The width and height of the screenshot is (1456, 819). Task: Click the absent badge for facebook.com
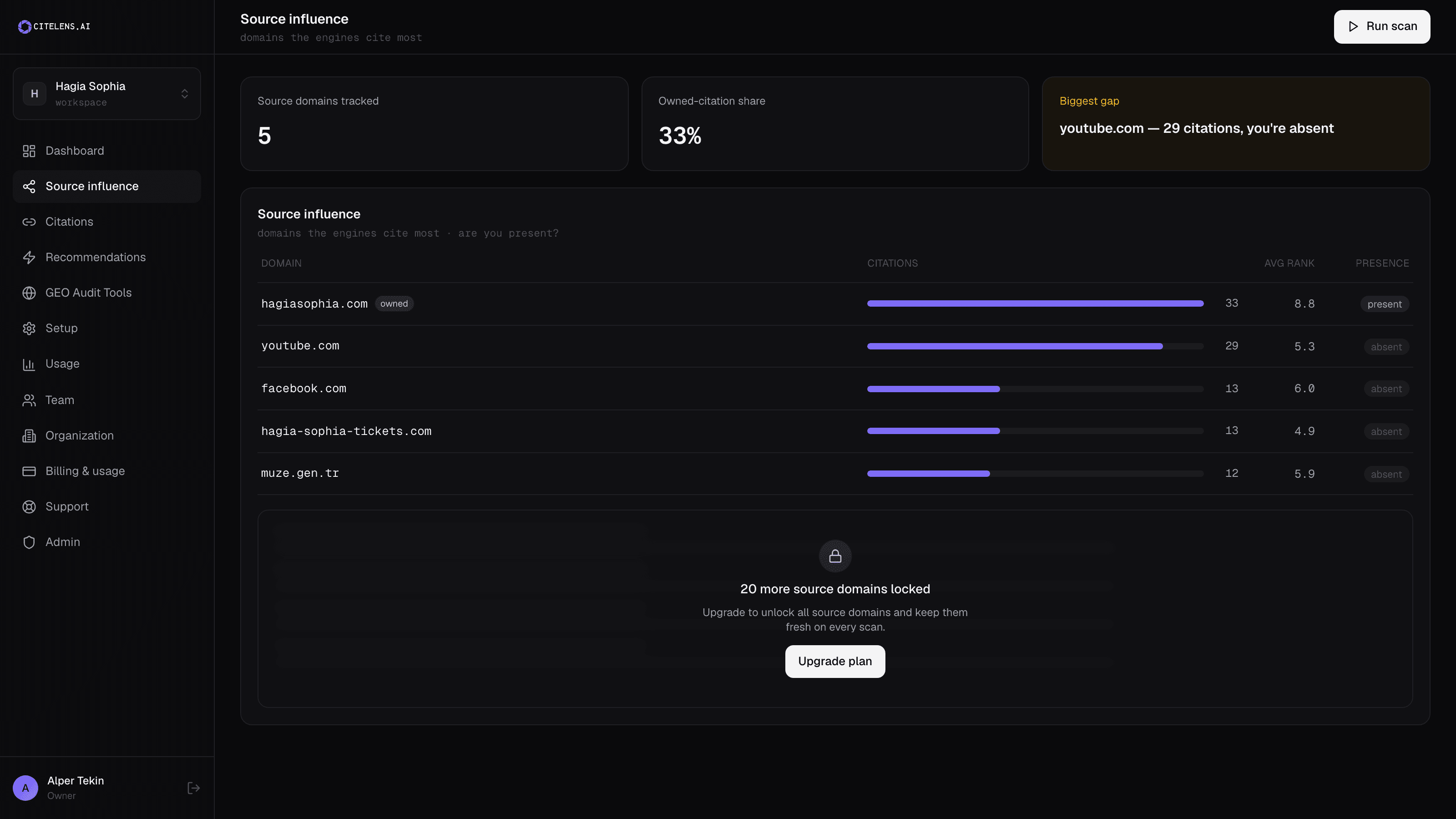(1386, 389)
